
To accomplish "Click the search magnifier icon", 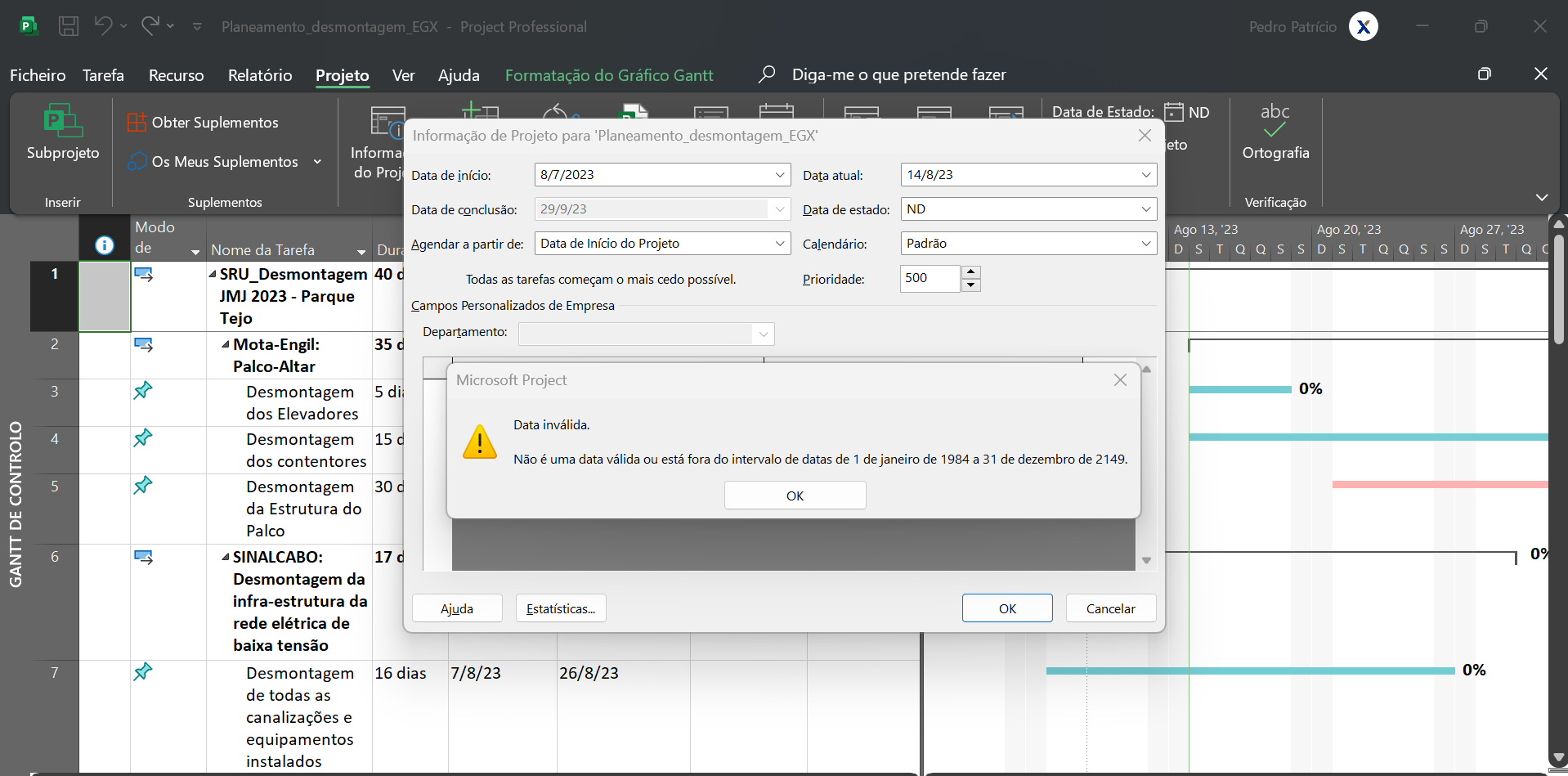I will click(x=766, y=74).
